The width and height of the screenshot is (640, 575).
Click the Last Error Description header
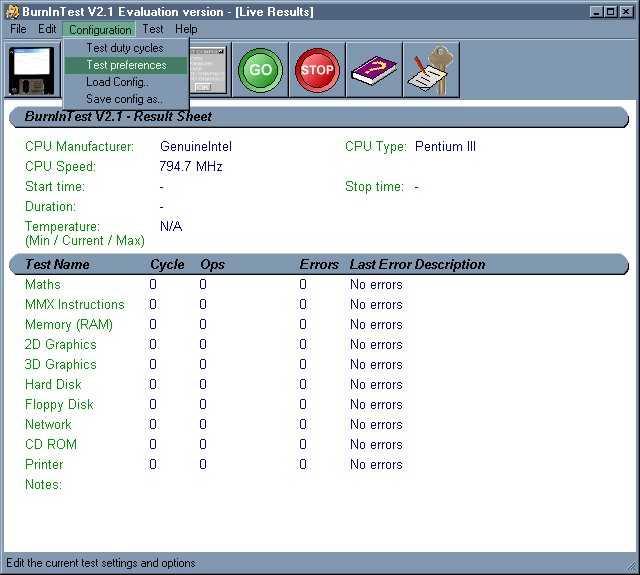(x=418, y=264)
